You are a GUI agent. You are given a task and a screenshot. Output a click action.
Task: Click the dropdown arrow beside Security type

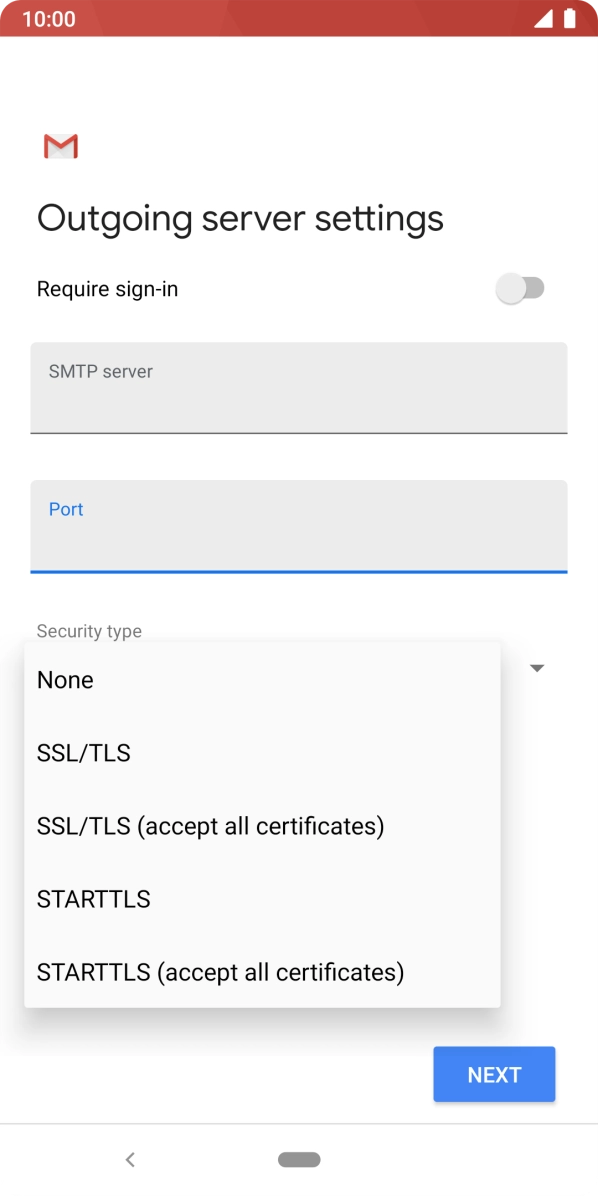(537, 667)
